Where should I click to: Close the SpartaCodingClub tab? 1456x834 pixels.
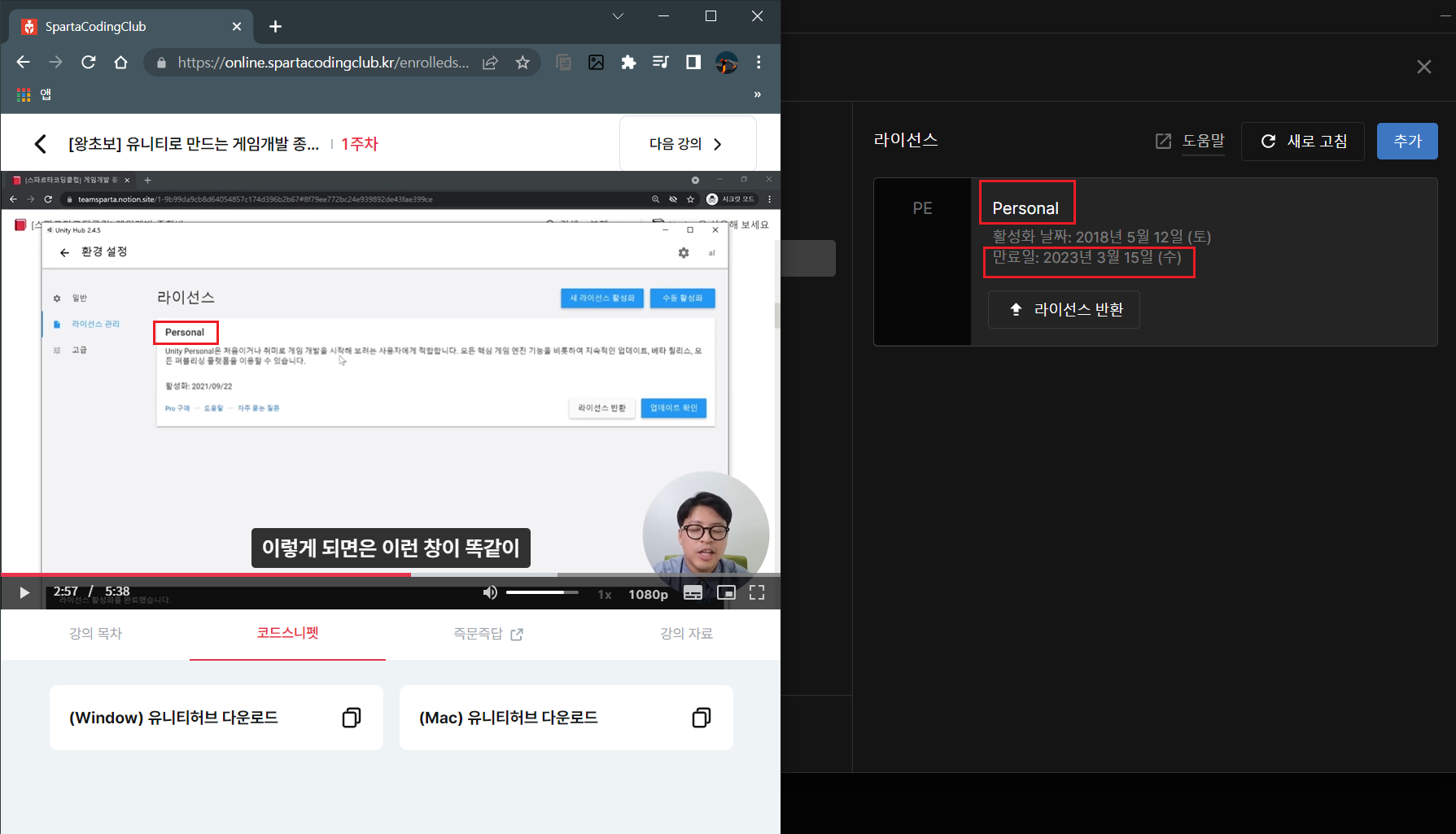pyautogui.click(x=237, y=27)
